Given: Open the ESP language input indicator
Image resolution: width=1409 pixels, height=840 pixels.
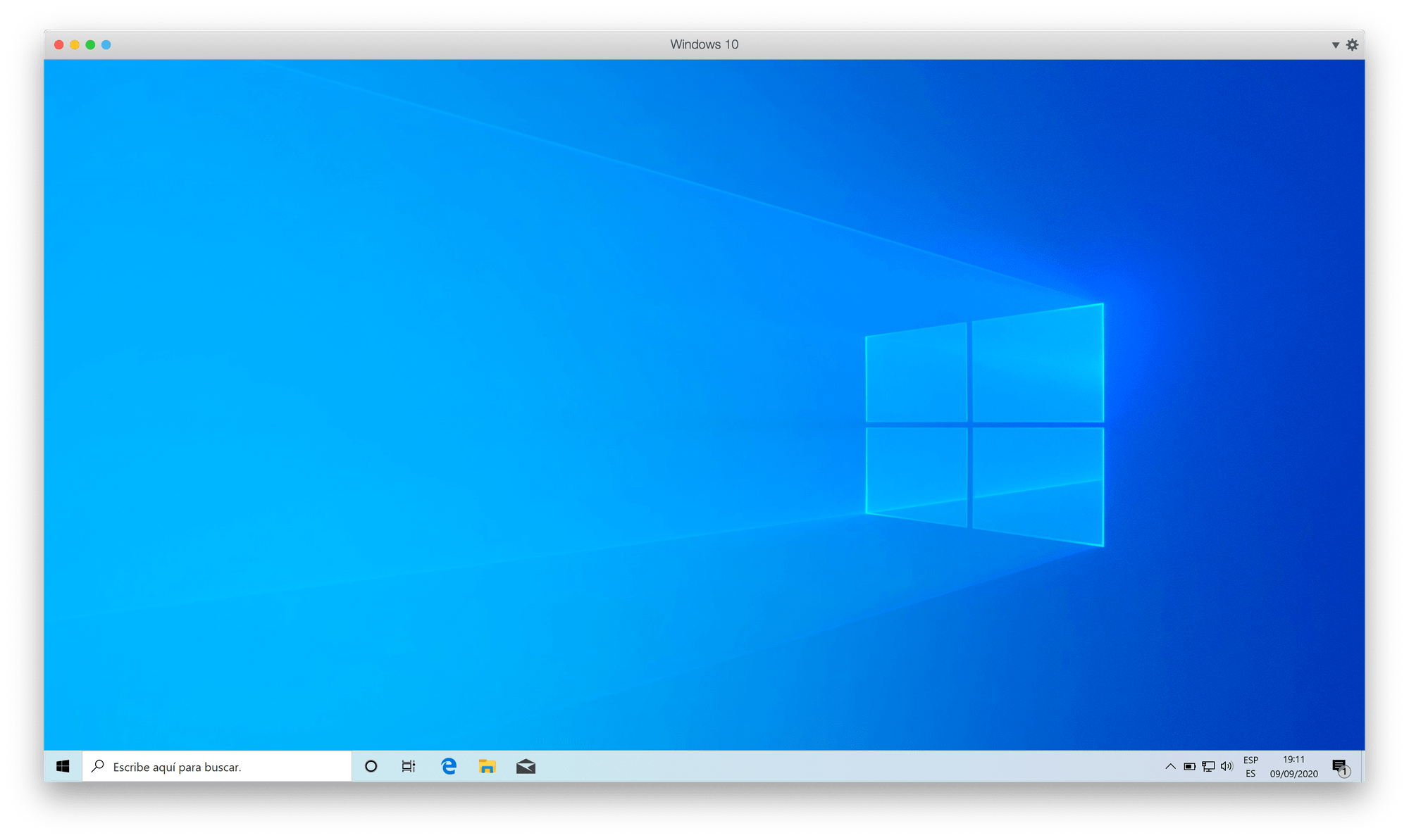Looking at the screenshot, I should pos(1250,766).
